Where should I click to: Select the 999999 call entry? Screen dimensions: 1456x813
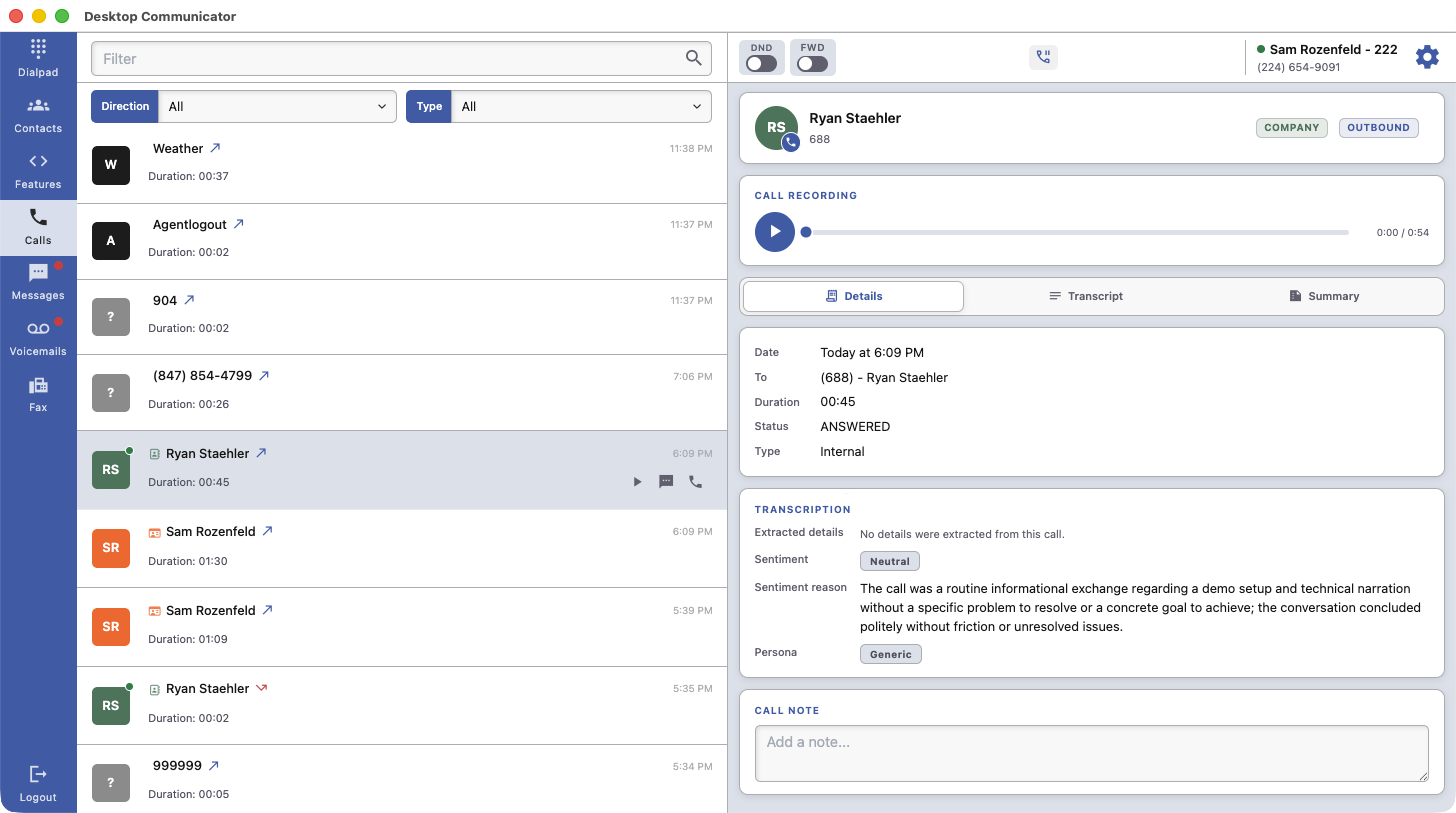point(402,779)
